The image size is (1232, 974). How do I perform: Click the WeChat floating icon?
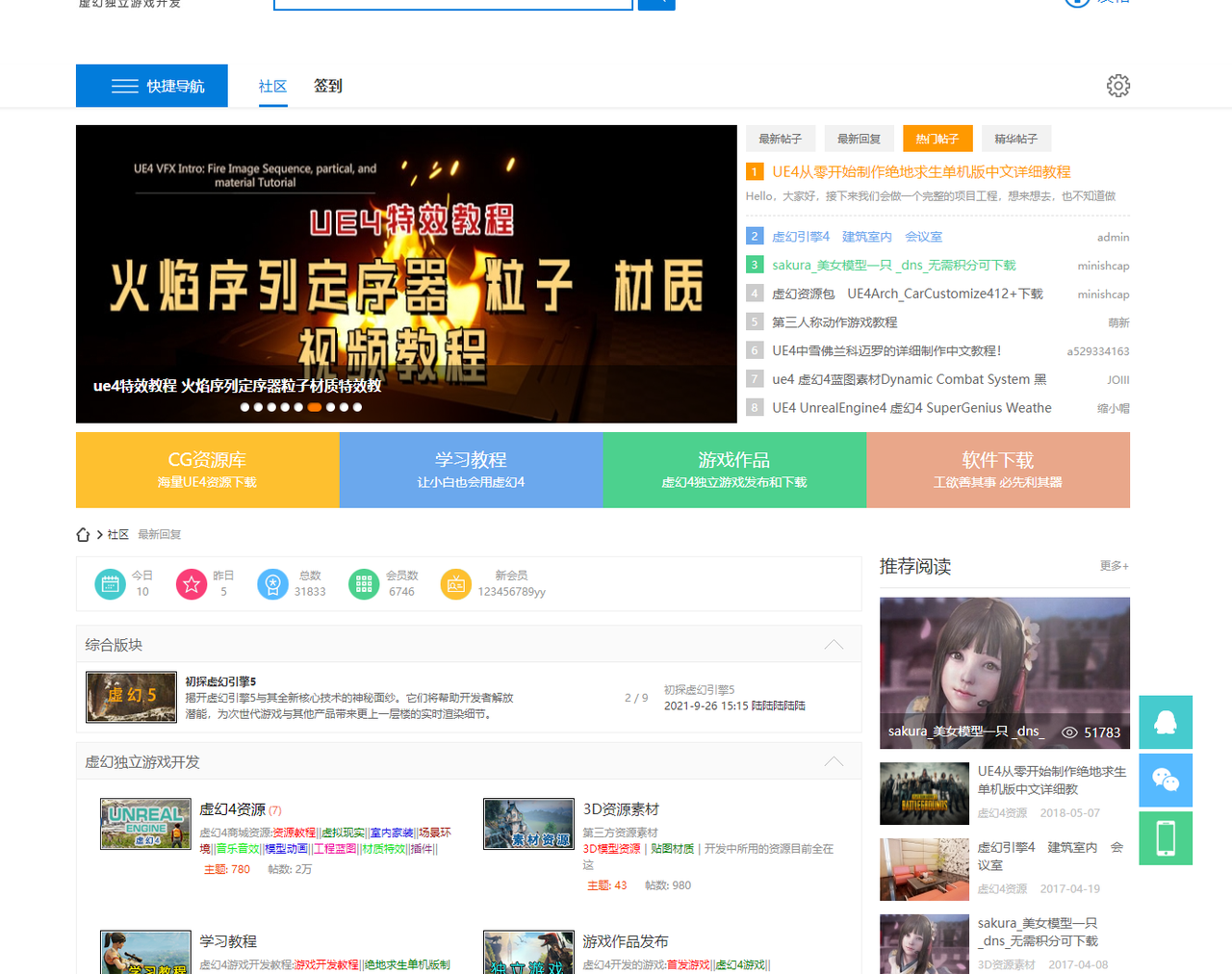click(x=1166, y=780)
